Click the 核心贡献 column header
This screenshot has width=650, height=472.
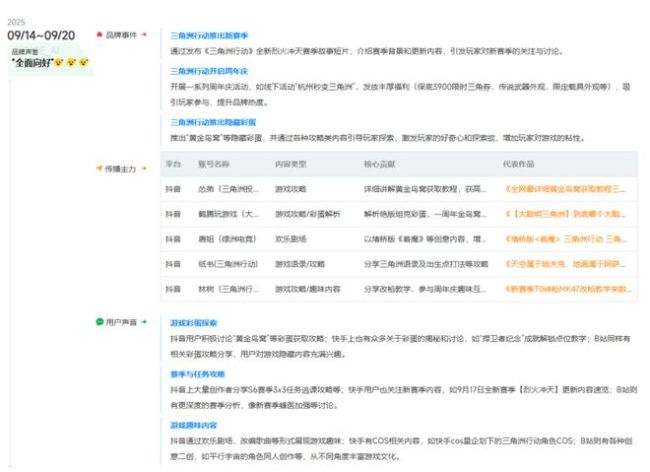pos(379,164)
